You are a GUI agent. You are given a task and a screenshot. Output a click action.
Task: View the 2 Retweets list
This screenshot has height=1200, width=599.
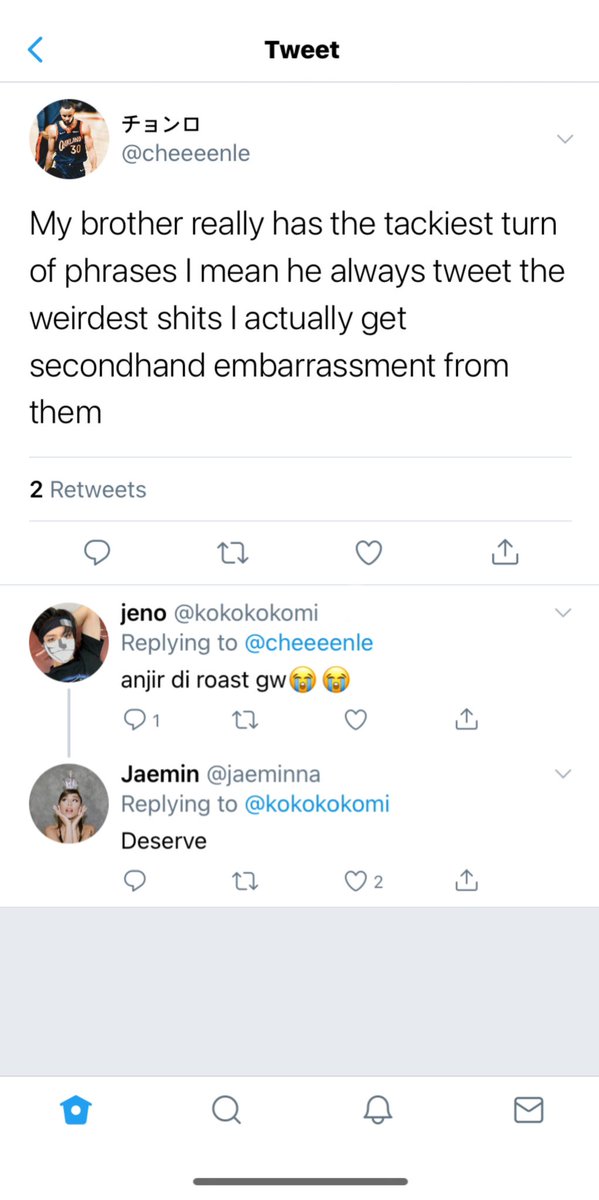88,489
